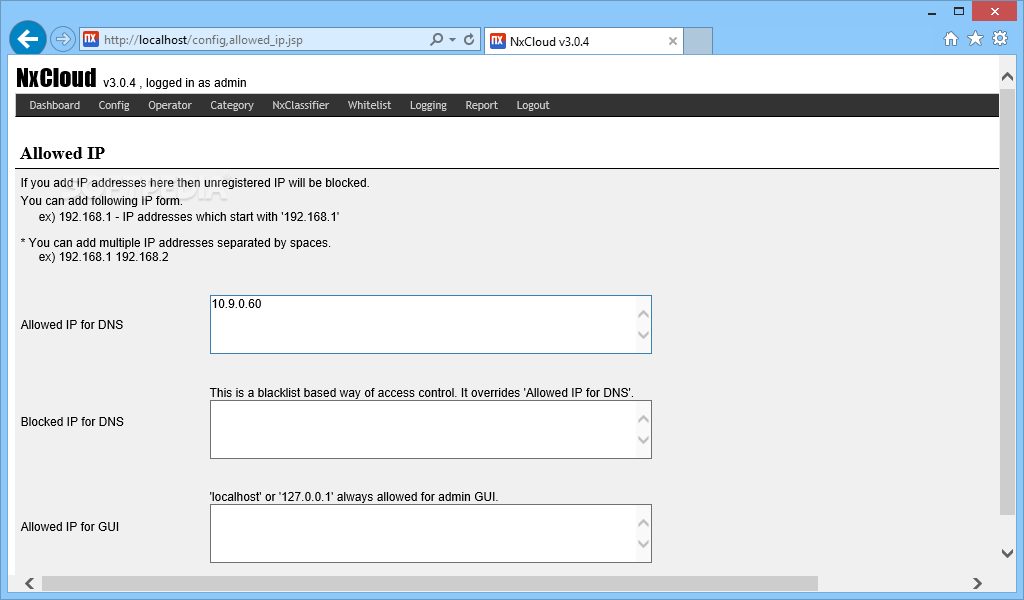Click the 'Blocked IP for DNS' label

tap(72, 422)
